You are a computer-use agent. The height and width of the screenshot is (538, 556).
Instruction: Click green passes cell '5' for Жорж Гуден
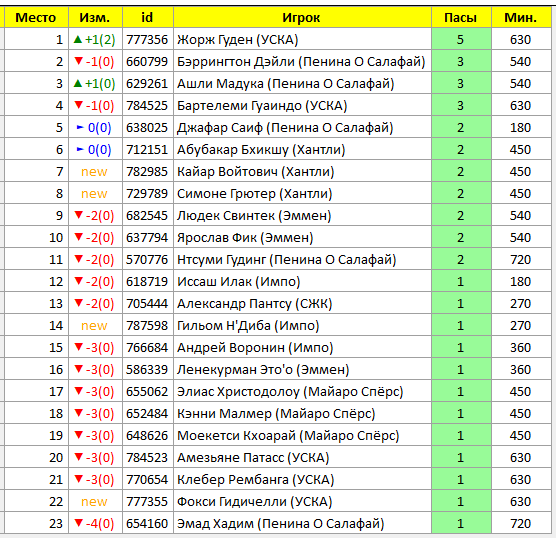pyautogui.click(x=461, y=39)
